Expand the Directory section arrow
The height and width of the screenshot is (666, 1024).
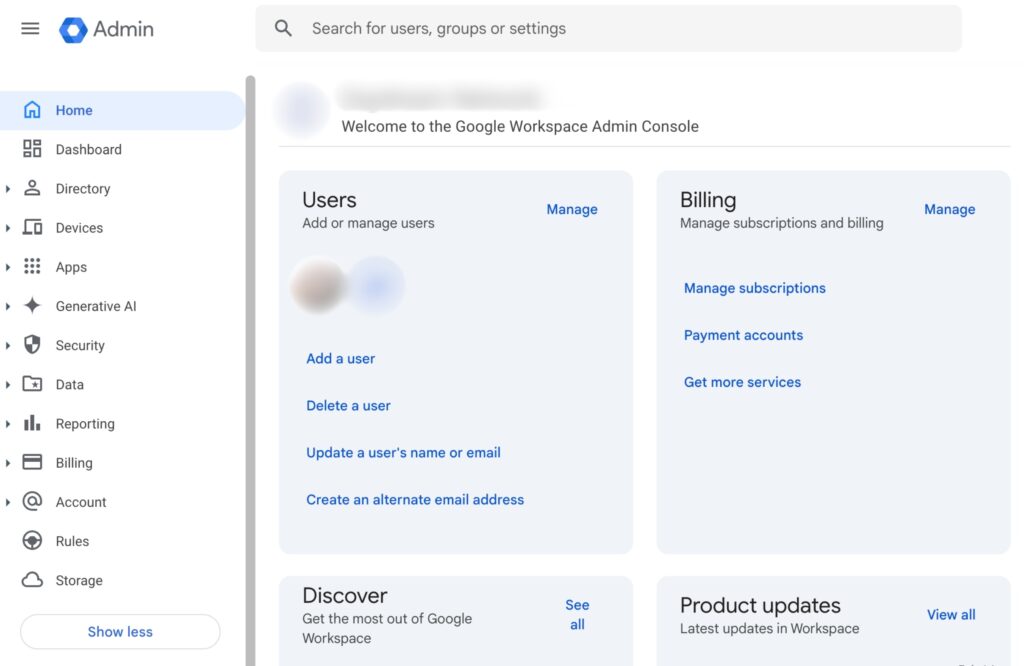[x=8, y=189]
